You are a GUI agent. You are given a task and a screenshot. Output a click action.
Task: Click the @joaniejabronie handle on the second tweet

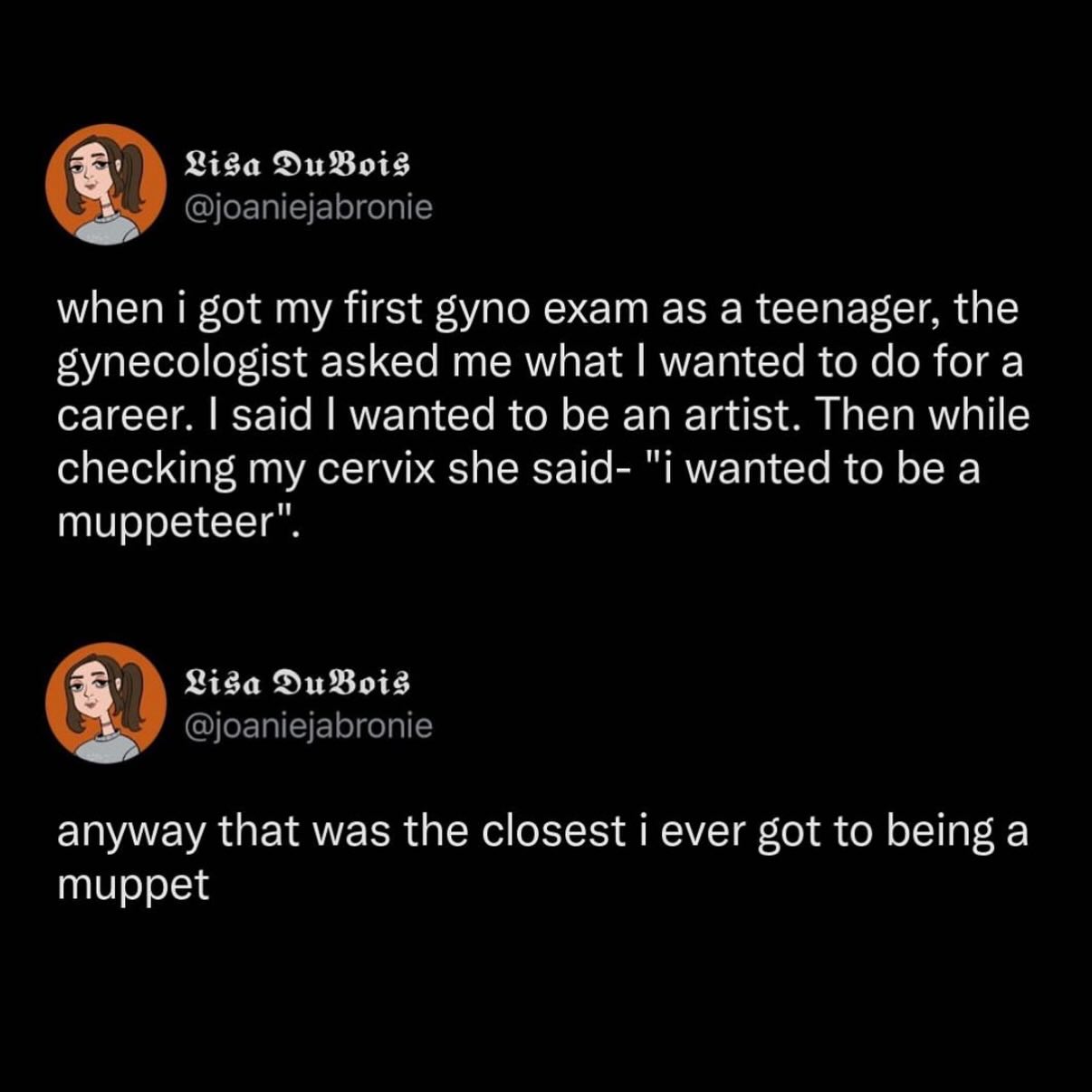[x=308, y=725]
